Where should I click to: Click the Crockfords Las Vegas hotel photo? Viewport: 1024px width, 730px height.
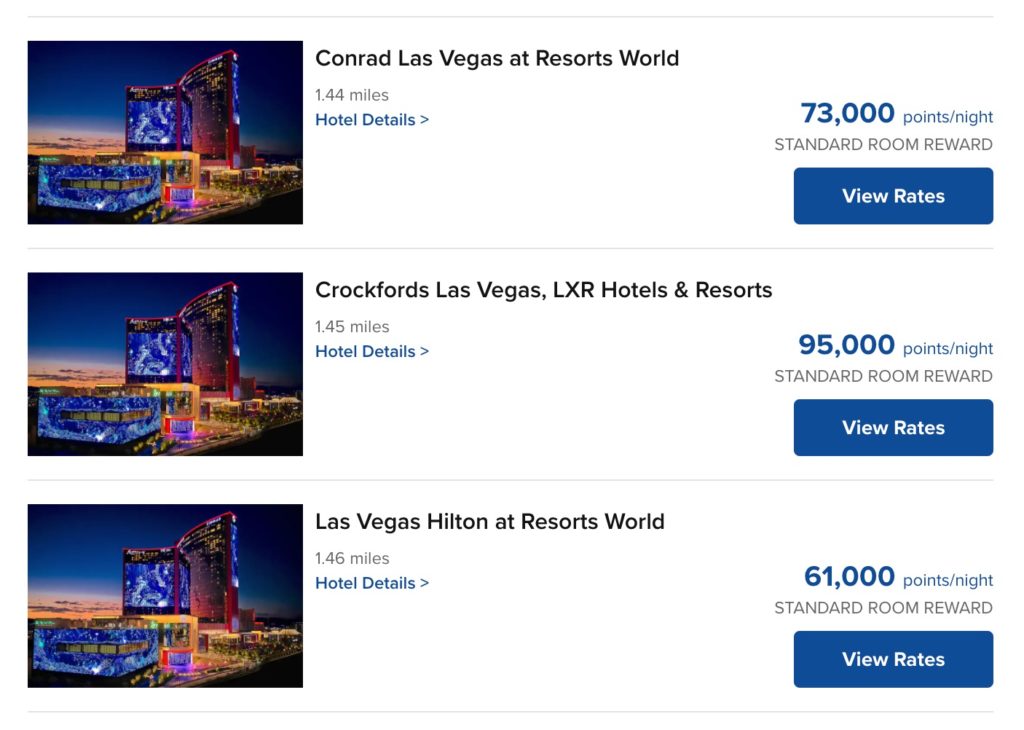coord(165,364)
